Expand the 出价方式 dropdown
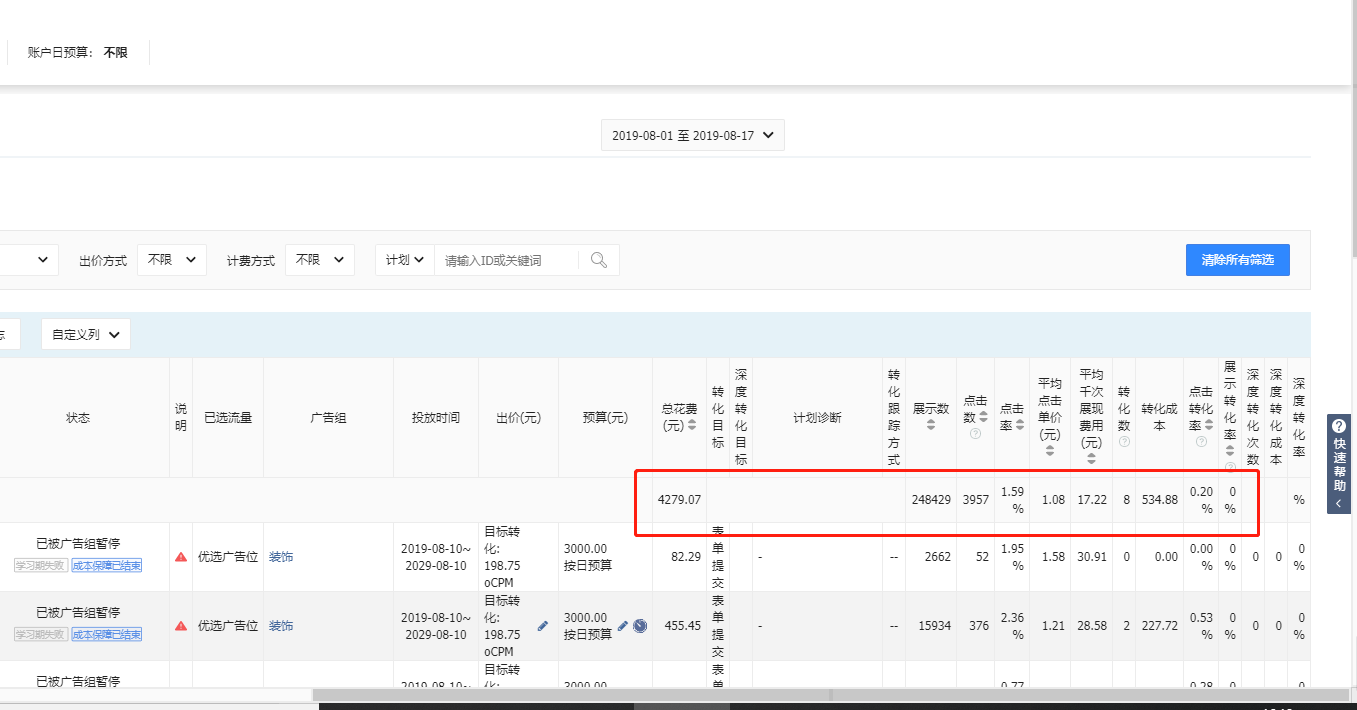The image size is (1357, 710). pyautogui.click(x=171, y=260)
